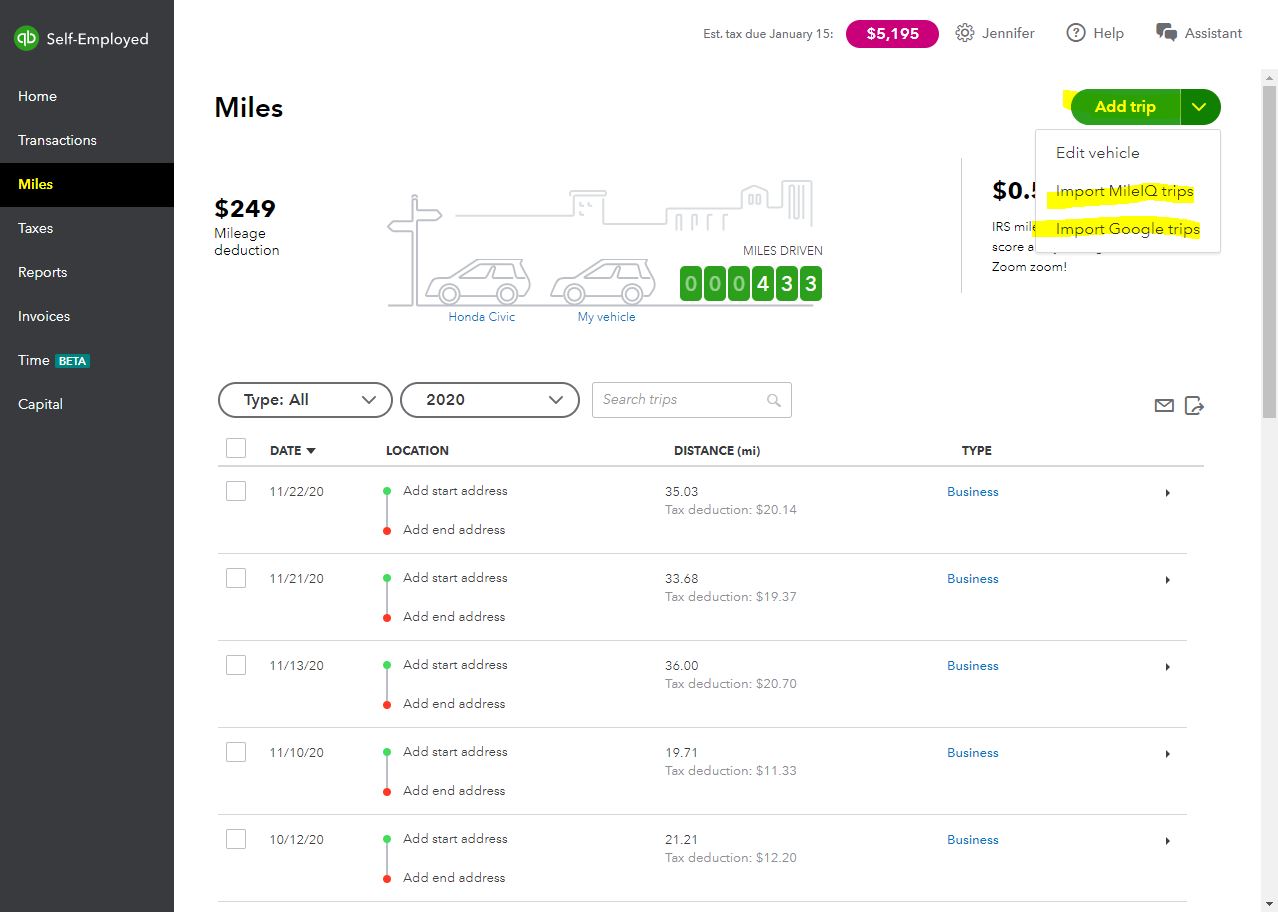Go to Home in the sidebar
Viewport: 1278px width, 912px height.
tap(87, 96)
